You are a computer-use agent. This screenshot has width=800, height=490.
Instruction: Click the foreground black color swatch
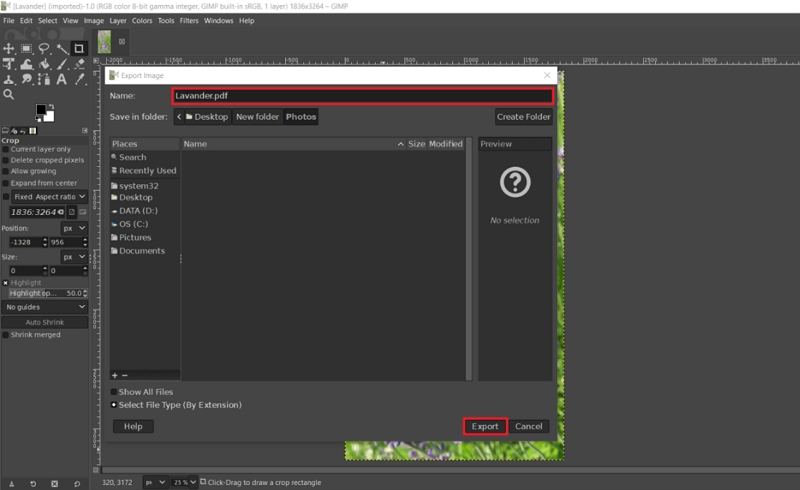41,109
